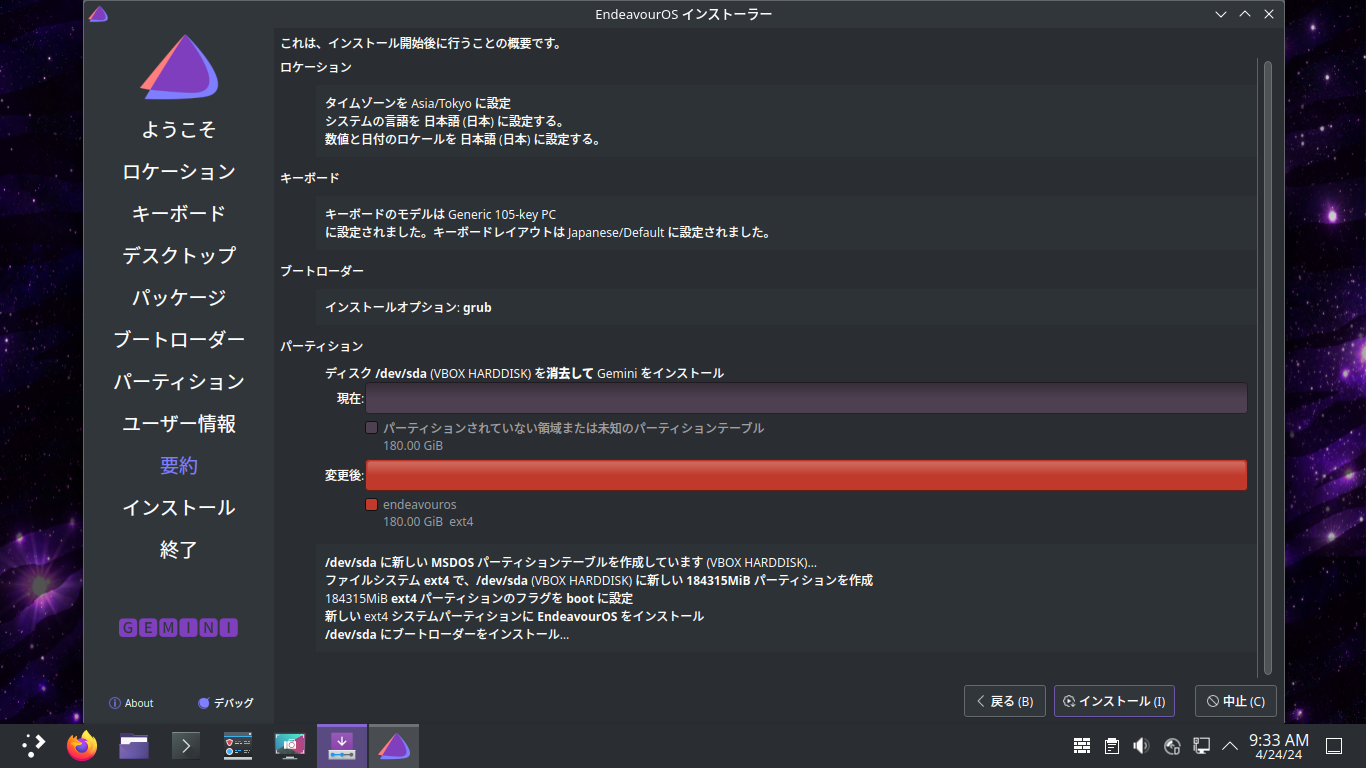Maximize the installer window
1366x768 pixels.
coord(1245,14)
